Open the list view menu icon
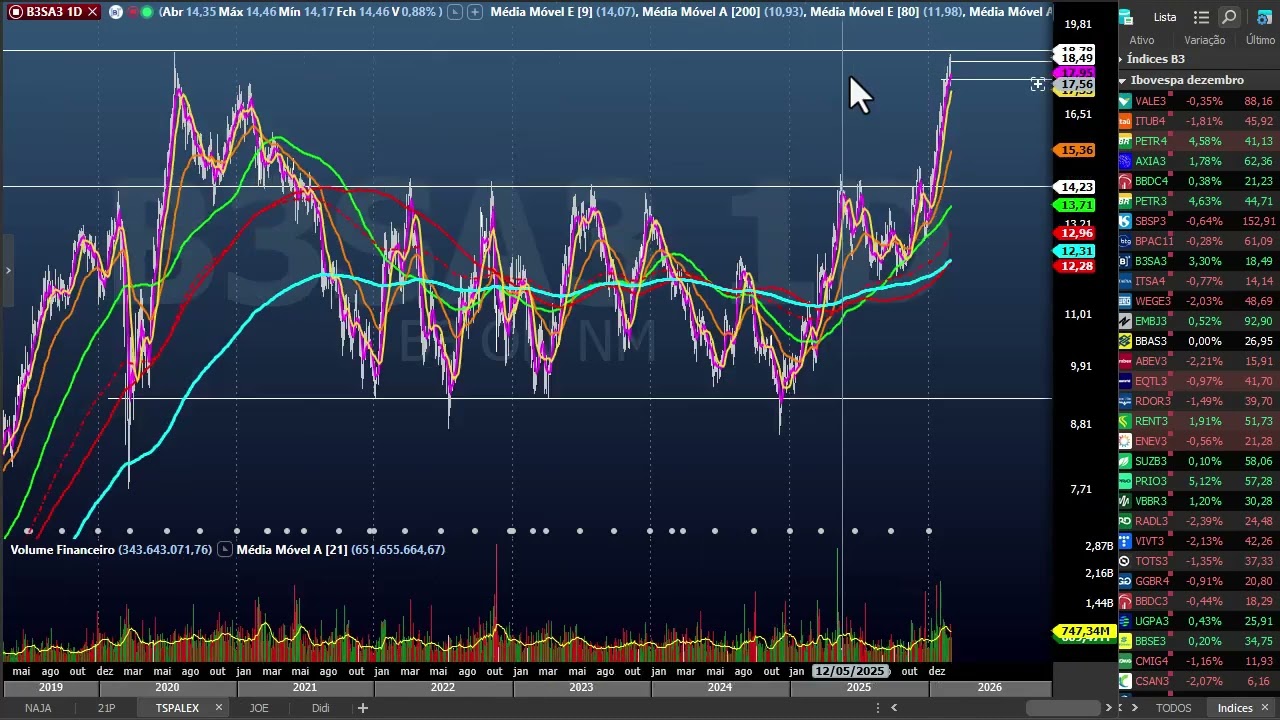The height and width of the screenshot is (720, 1280). [1202, 17]
